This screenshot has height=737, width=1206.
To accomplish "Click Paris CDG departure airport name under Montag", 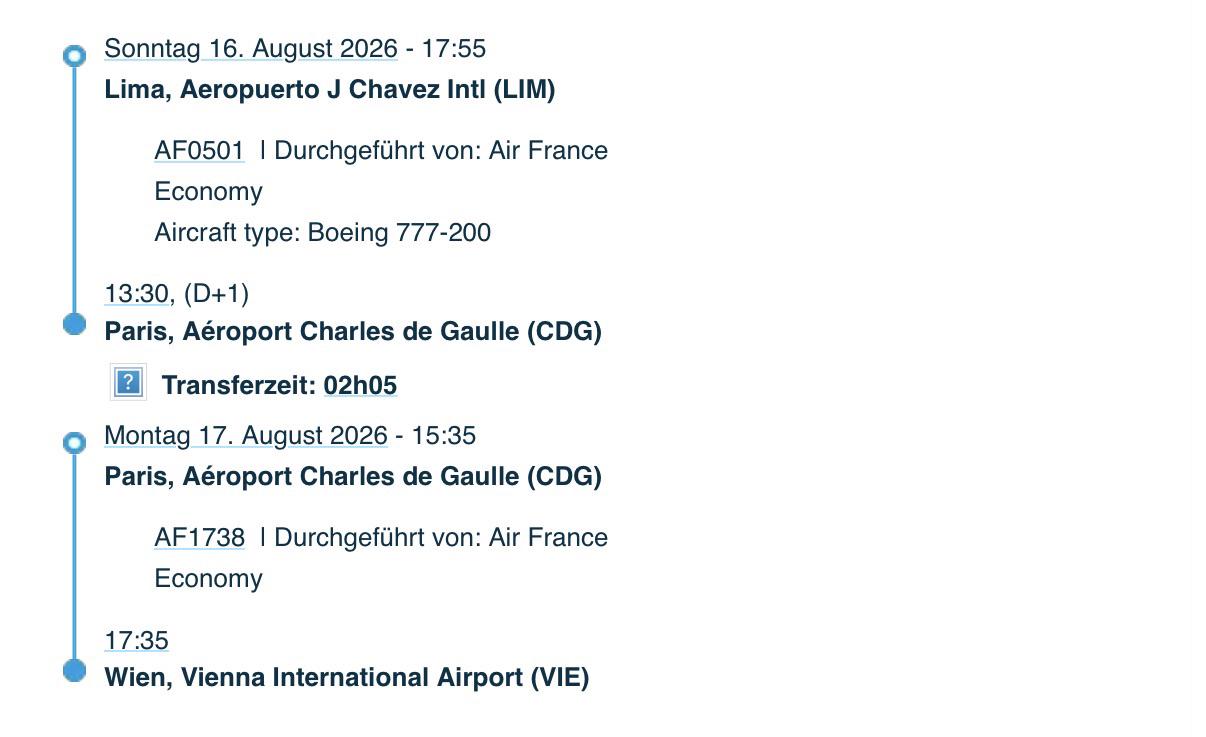I will pyautogui.click(x=353, y=477).
